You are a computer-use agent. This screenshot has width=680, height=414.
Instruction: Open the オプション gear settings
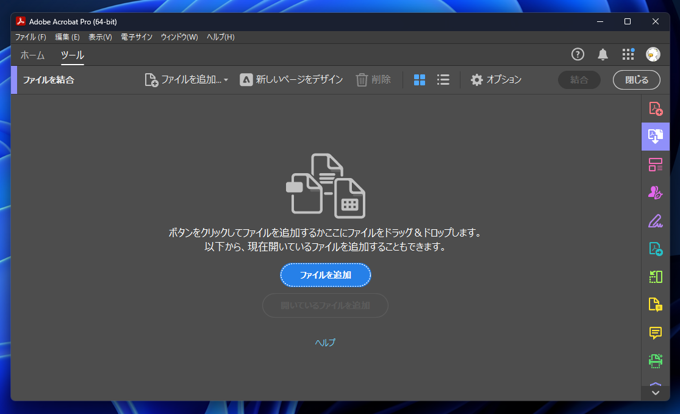(x=496, y=80)
